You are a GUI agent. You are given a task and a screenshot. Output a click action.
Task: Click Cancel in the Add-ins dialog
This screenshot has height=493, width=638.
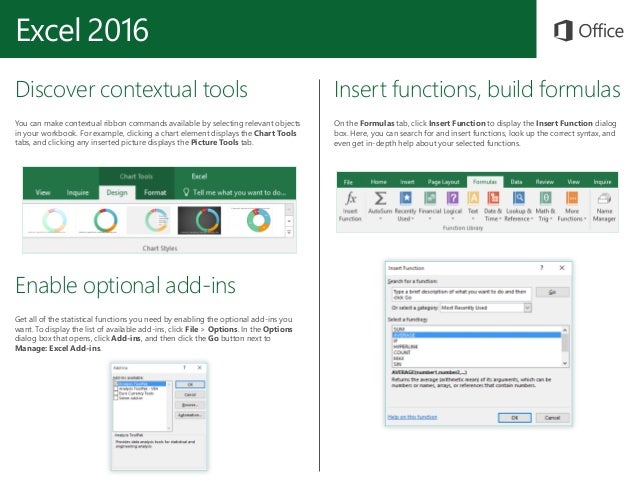pos(190,395)
